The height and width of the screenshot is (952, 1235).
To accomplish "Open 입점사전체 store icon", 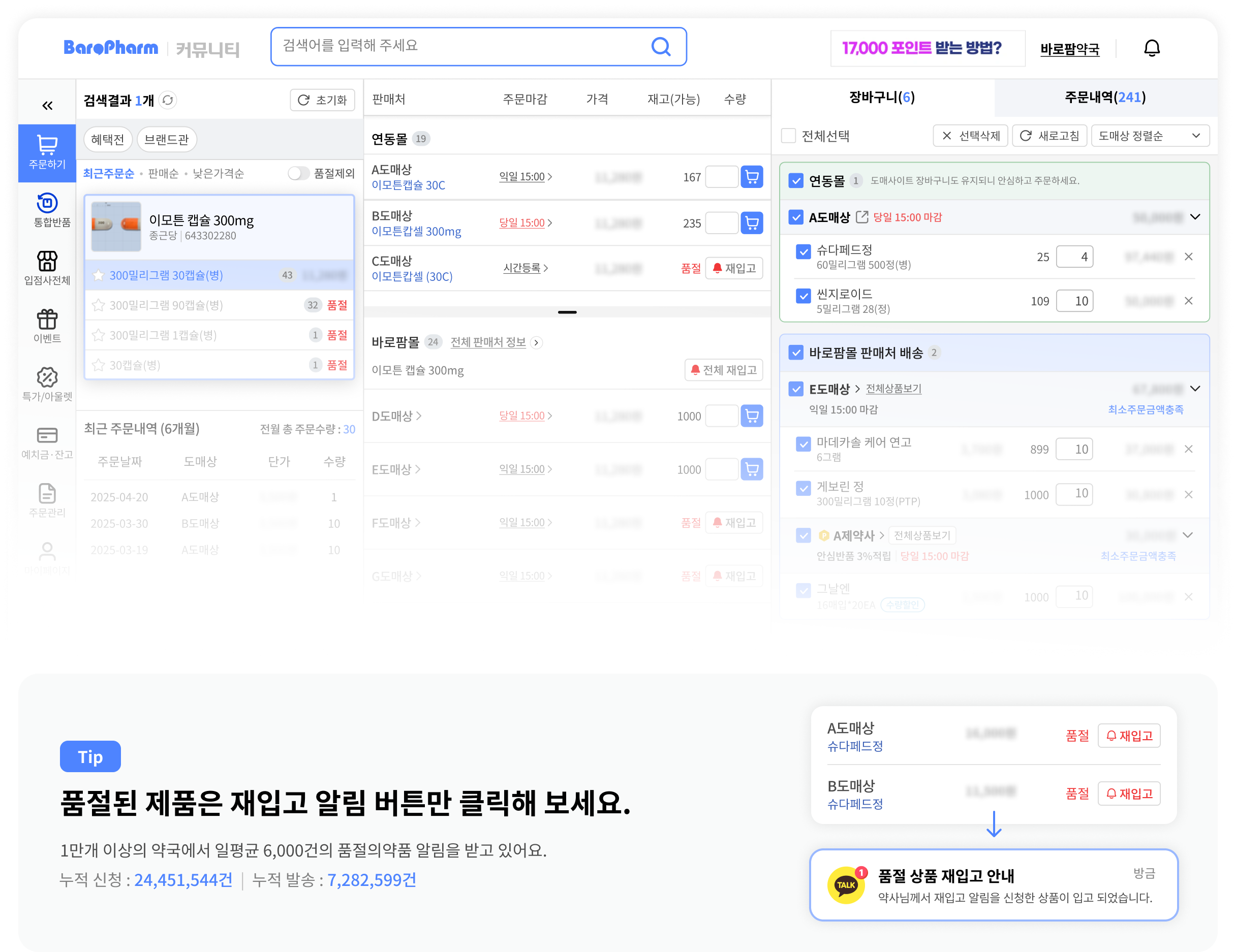I will [x=47, y=262].
